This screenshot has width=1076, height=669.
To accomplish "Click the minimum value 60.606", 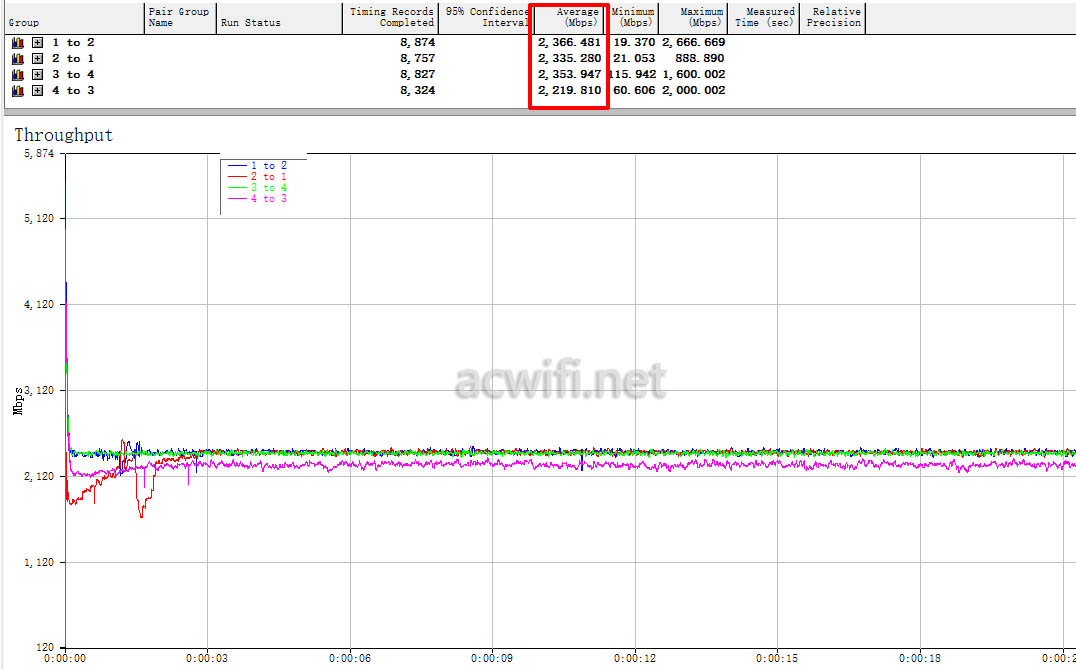I will click(634, 91).
